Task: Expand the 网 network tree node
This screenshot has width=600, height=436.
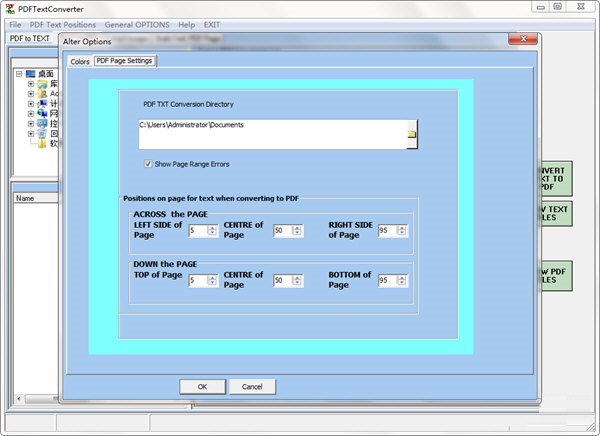Action: 31,113
